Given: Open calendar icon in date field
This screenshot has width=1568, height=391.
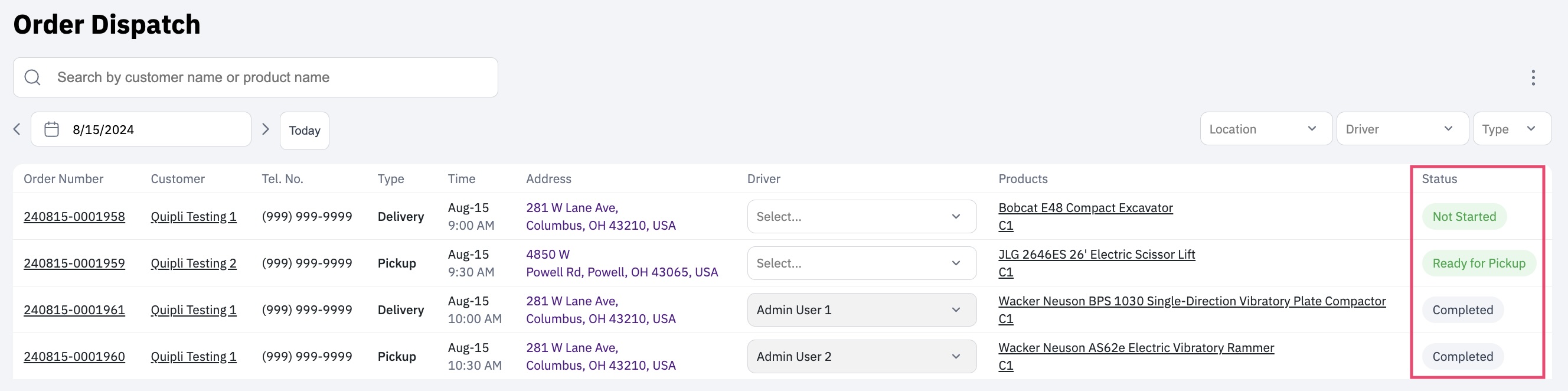Looking at the screenshot, I should point(52,129).
